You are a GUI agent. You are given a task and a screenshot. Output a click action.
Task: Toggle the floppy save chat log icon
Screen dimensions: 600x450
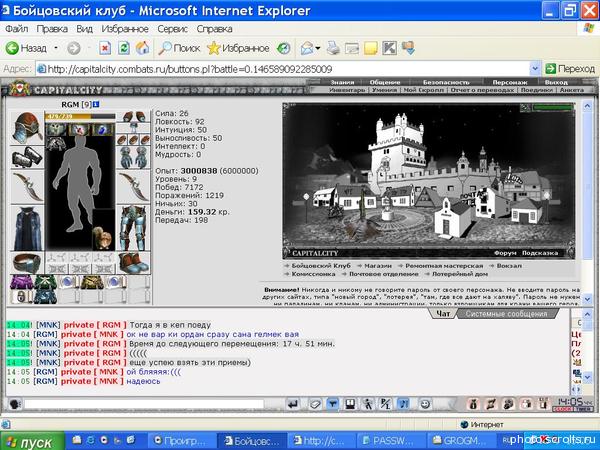pyautogui.click(x=350, y=404)
